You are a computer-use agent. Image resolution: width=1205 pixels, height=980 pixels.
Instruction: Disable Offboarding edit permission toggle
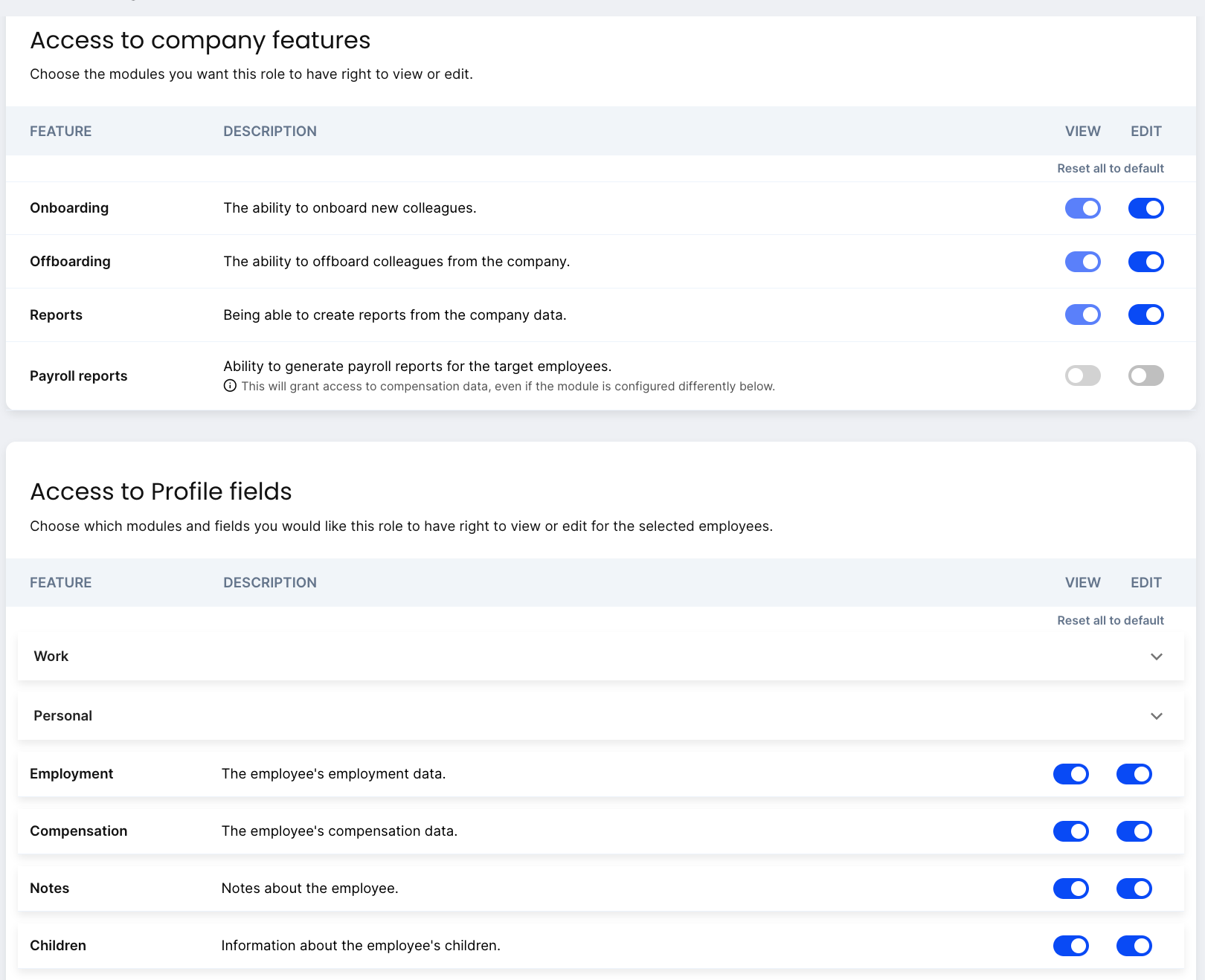click(1145, 262)
